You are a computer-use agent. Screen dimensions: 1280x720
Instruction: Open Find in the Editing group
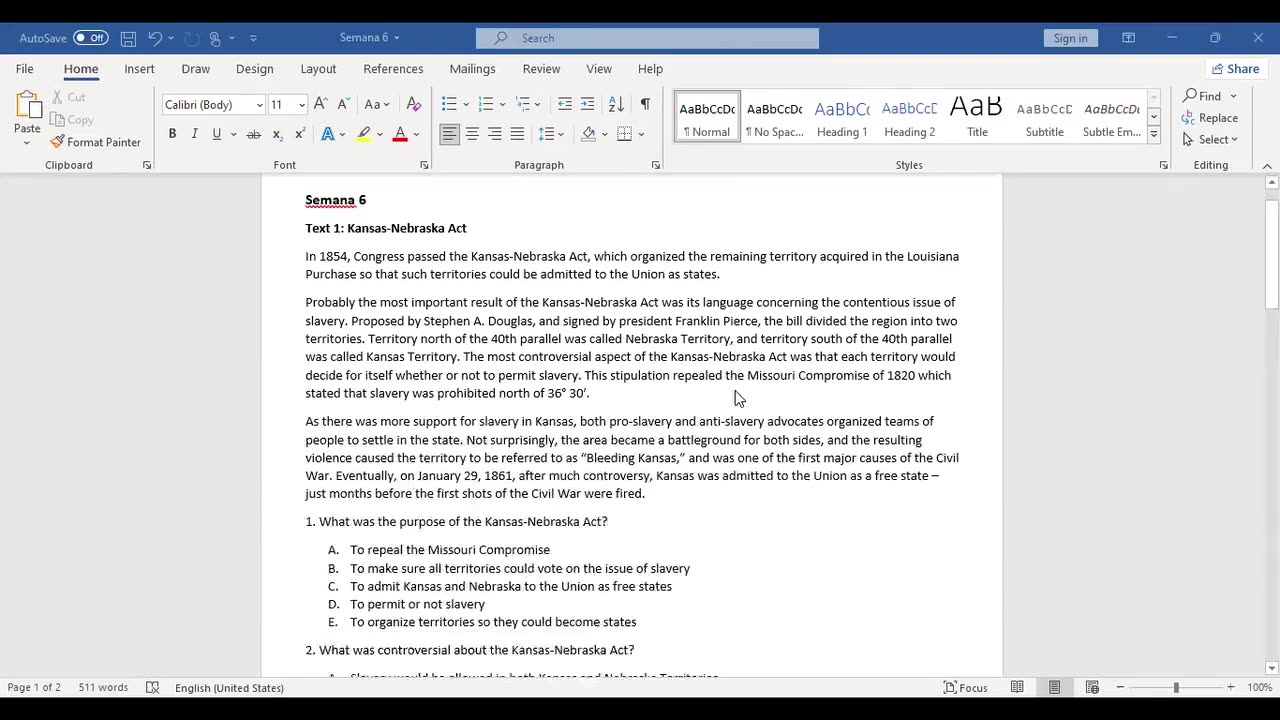(x=1202, y=96)
